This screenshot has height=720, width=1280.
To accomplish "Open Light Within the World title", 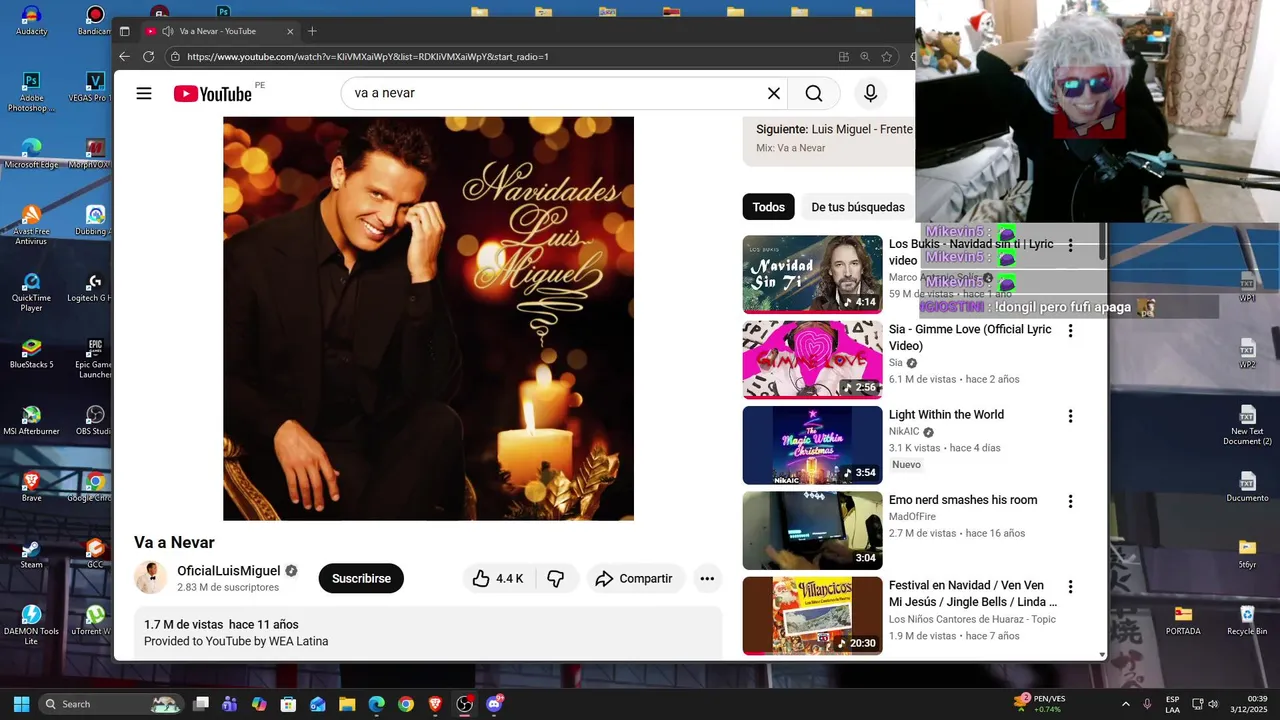I will 946,414.
